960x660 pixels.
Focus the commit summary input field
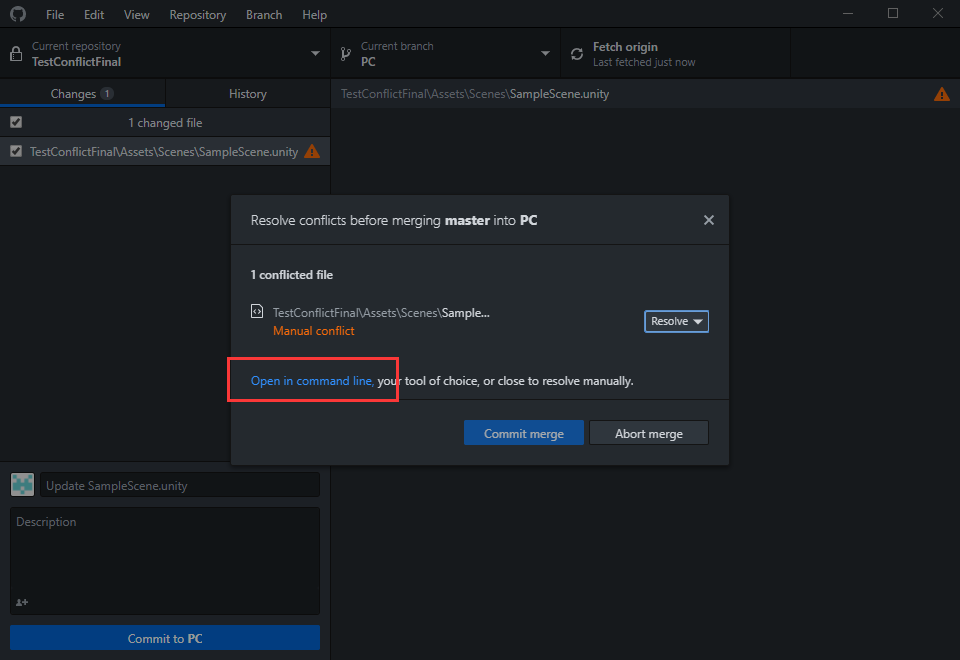click(180, 485)
